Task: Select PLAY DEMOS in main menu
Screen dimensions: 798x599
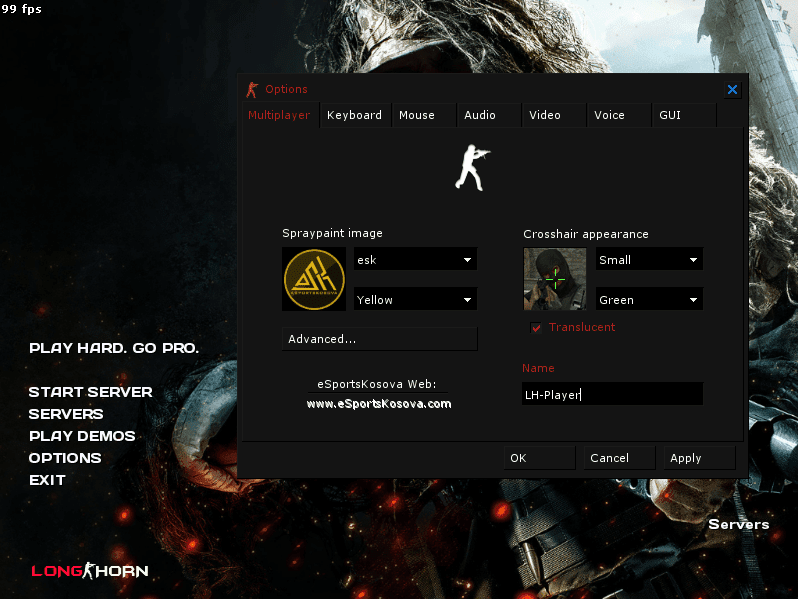Action: click(x=82, y=436)
